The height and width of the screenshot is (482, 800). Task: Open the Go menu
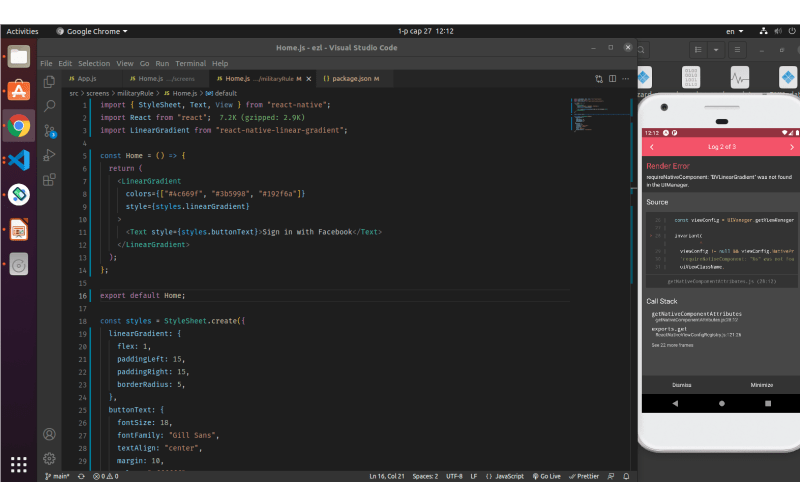[144, 63]
